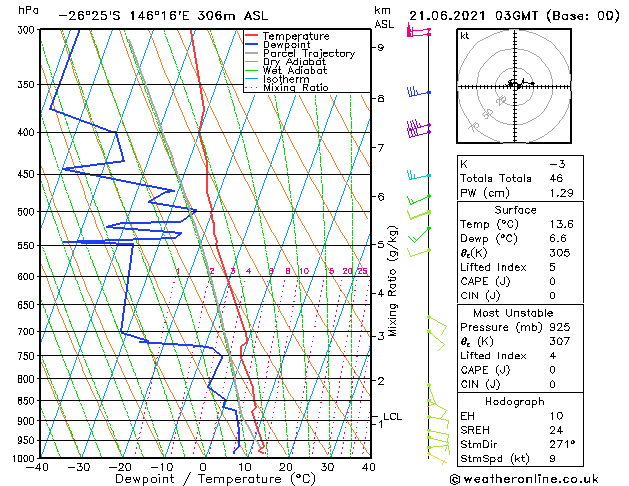Click the hodograph polar plot

(514, 86)
